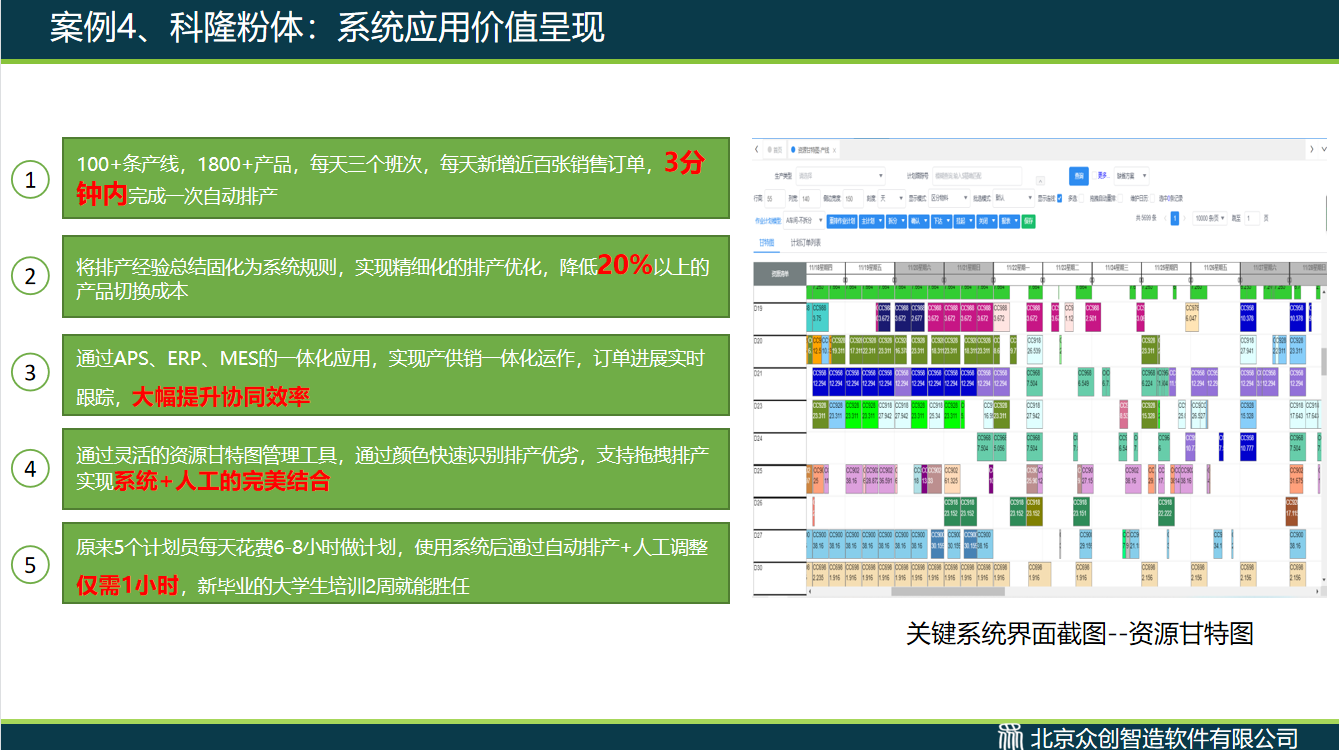The width and height of the screenshot is (1339, 750).
Task: Click the 列宽 field showing 140
Action: coord(810,199)
